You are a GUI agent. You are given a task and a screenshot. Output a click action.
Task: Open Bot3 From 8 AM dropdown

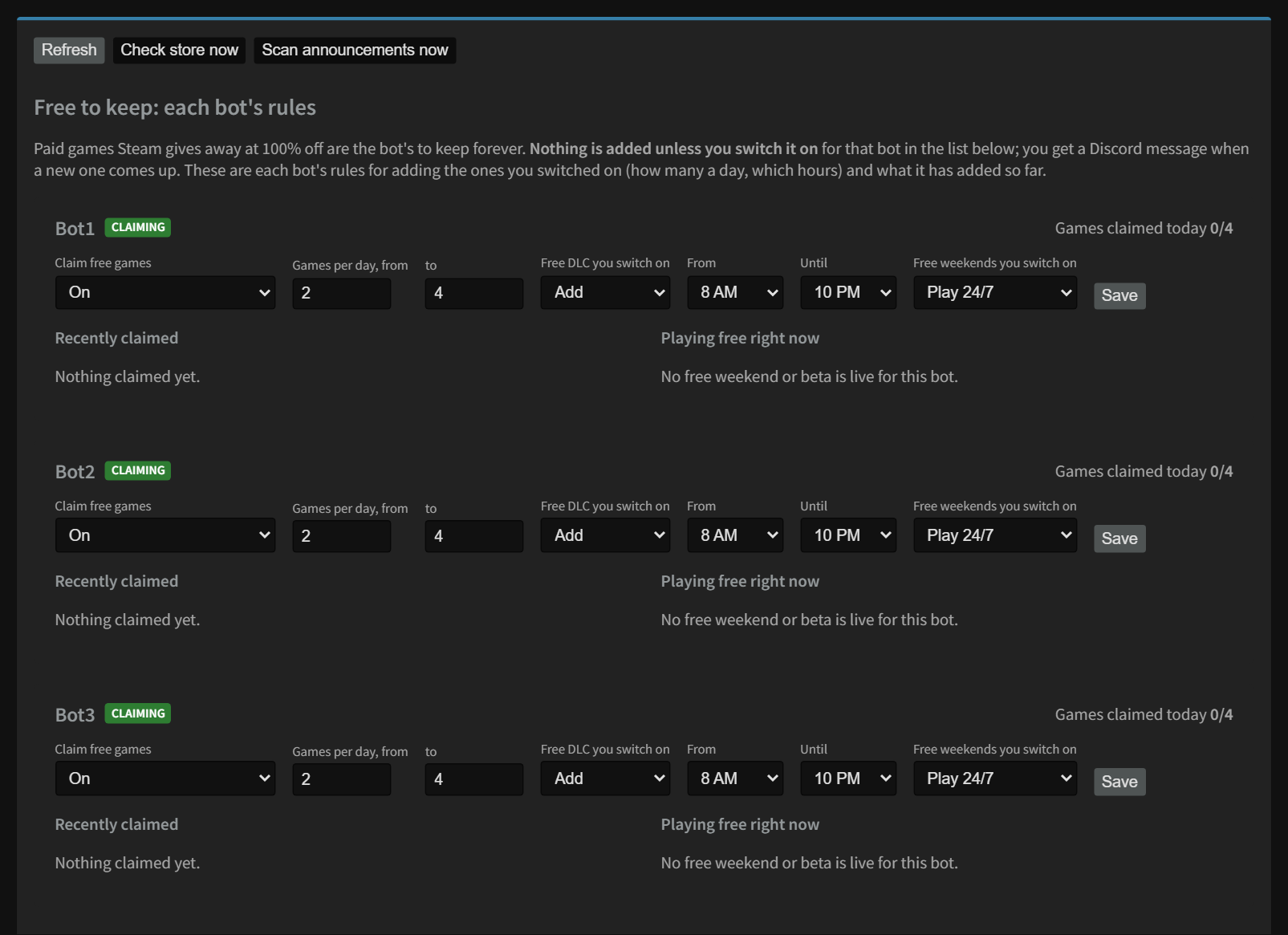point(735,778)
